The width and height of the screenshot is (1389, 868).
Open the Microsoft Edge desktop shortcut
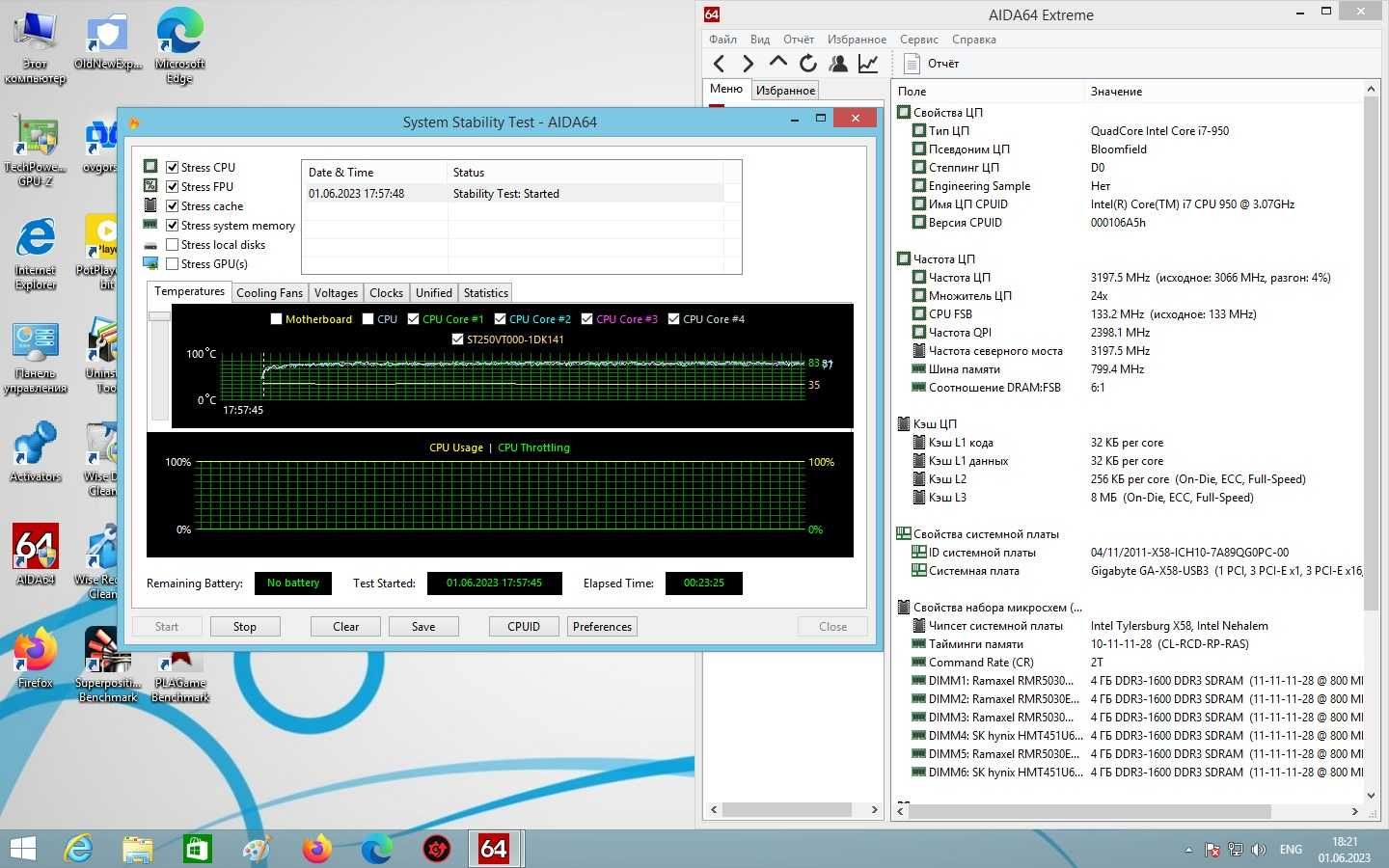pos(179,47)
